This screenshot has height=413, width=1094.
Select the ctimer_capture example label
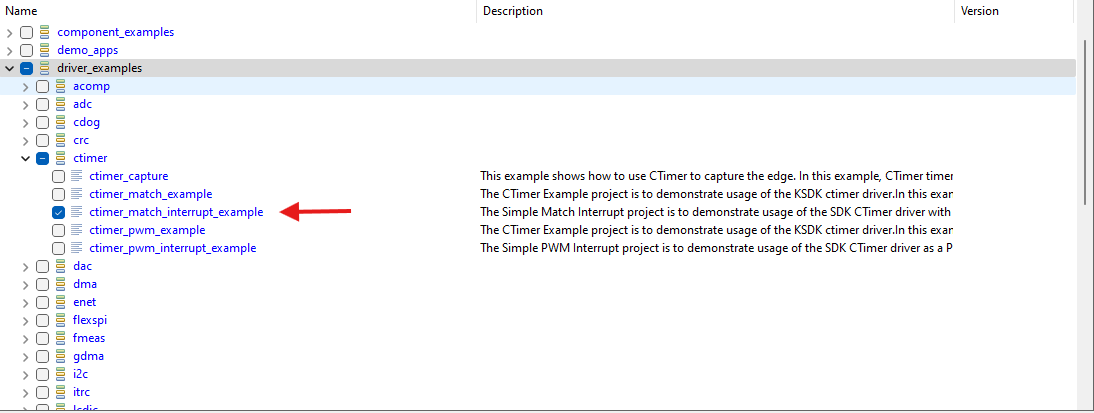tap(128, 176)
